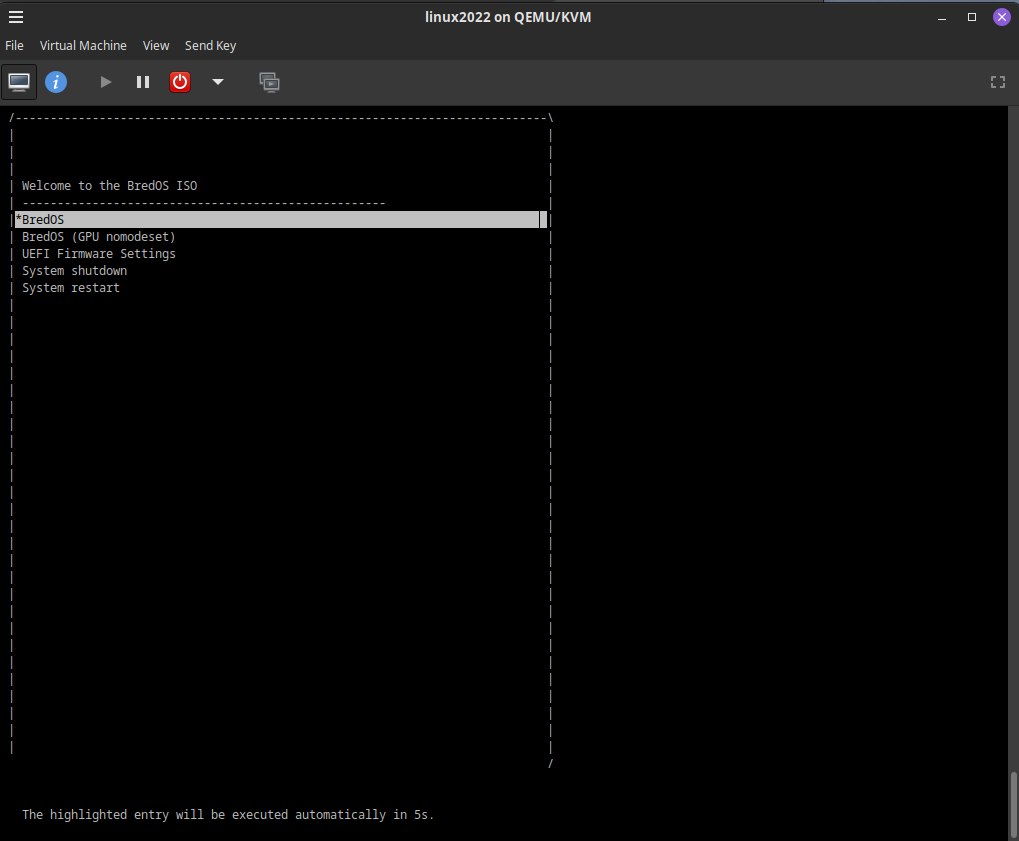This screenshot has width=1019, height=841.
Task: Open the Send Key menu
Action: pyautogui.click(x=211, y=45)
